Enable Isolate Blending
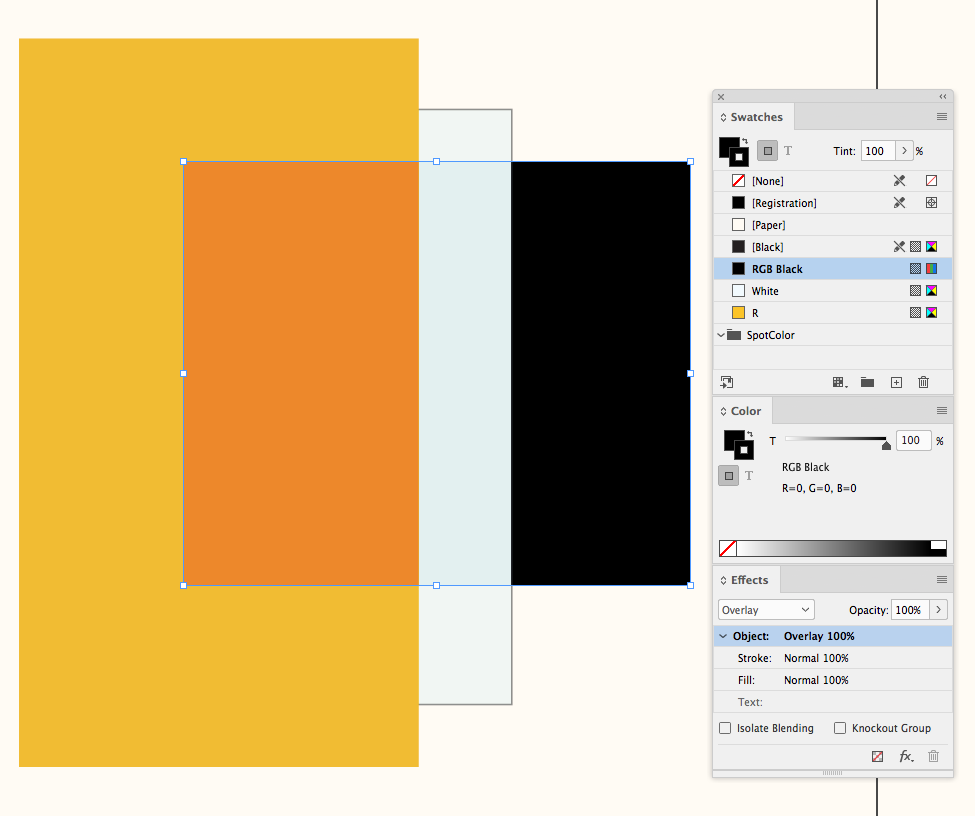Screen dimensions: 975x816 point(725,728)
